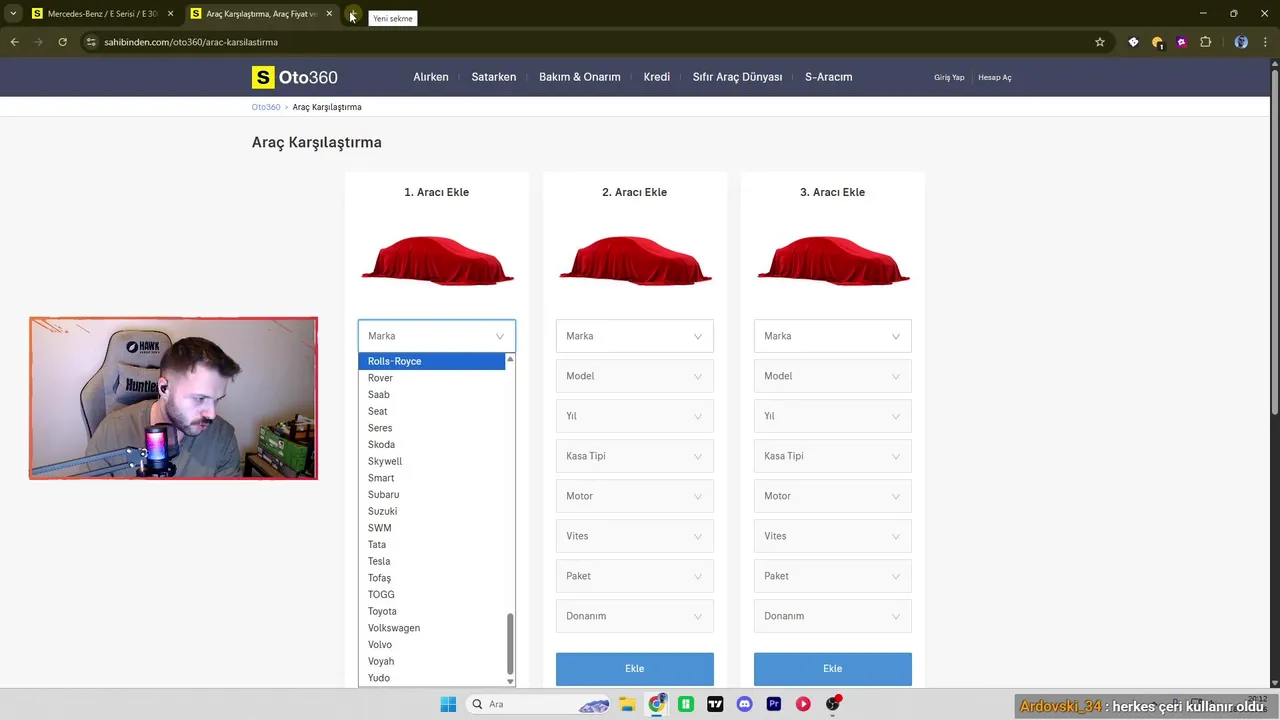
Task: Click the Hesap Aç link
Action: [995, 77]
